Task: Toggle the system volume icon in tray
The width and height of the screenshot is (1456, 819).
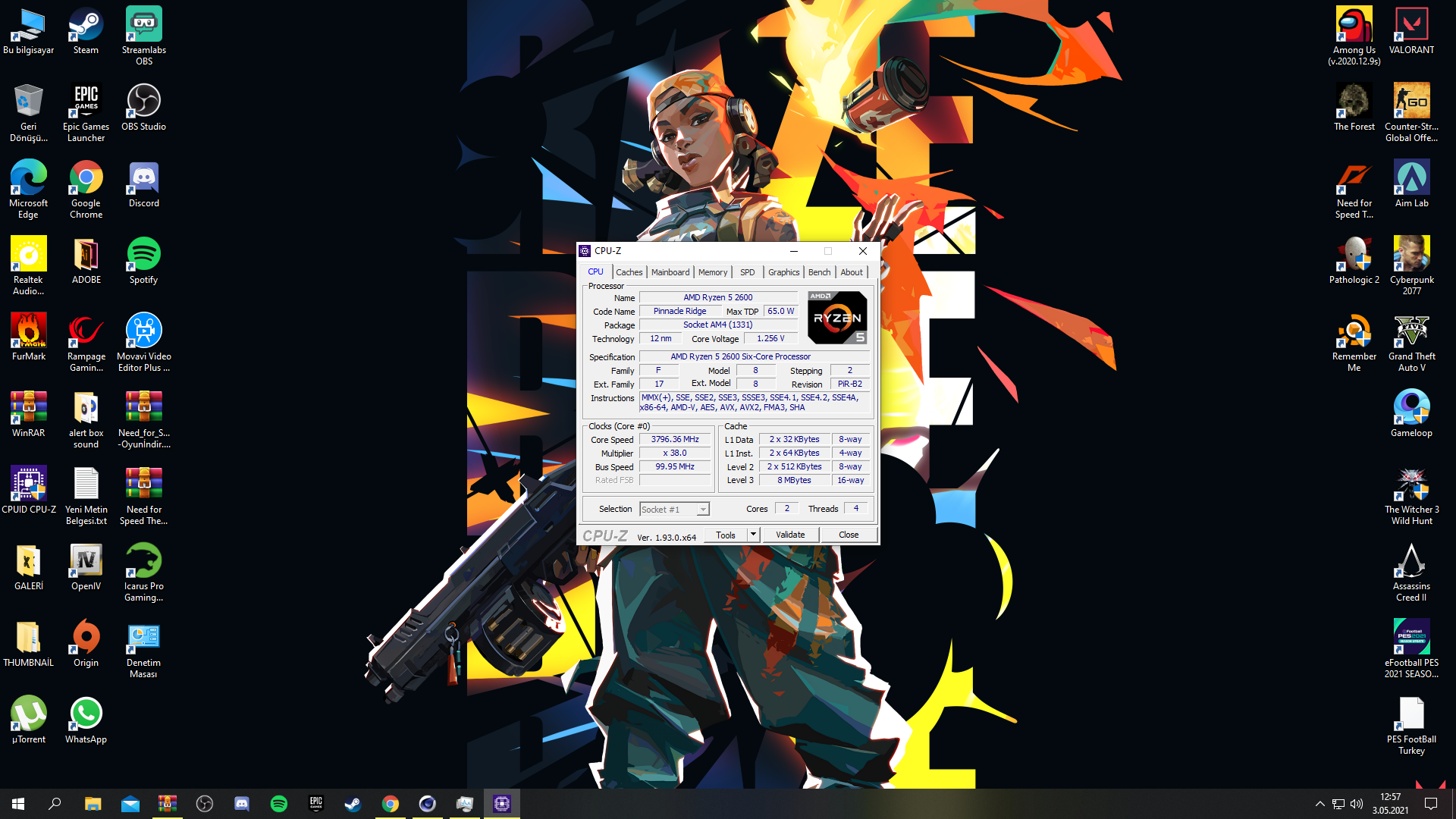Action: (x=1357, y=804)
